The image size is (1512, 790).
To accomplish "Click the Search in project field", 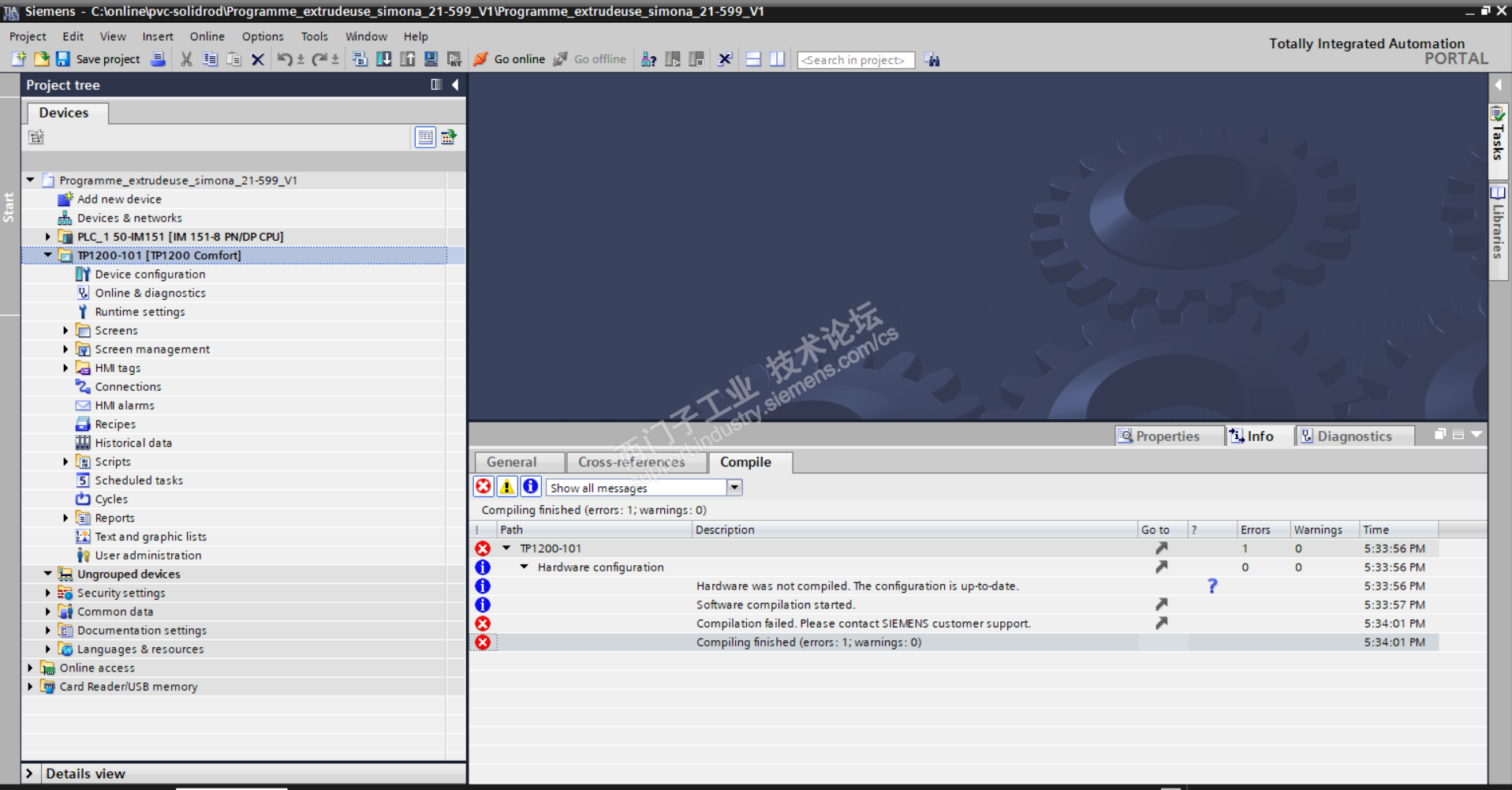I will click(856, 60).
